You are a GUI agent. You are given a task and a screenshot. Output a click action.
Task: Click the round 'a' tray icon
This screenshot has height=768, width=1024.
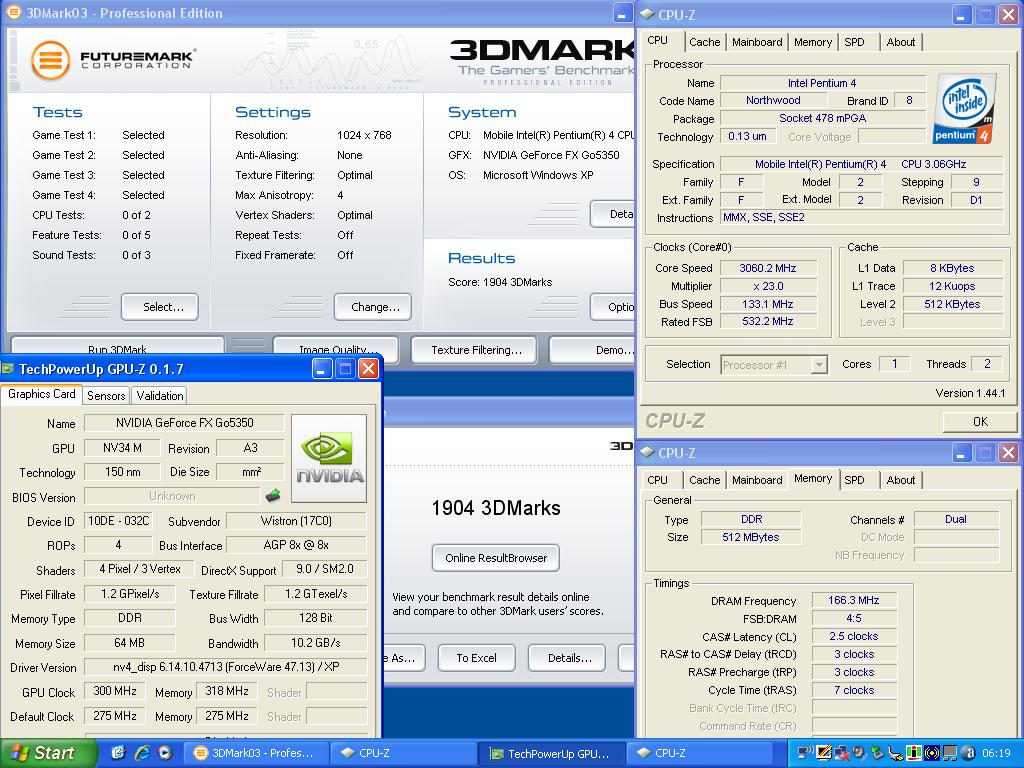[968, 753]
